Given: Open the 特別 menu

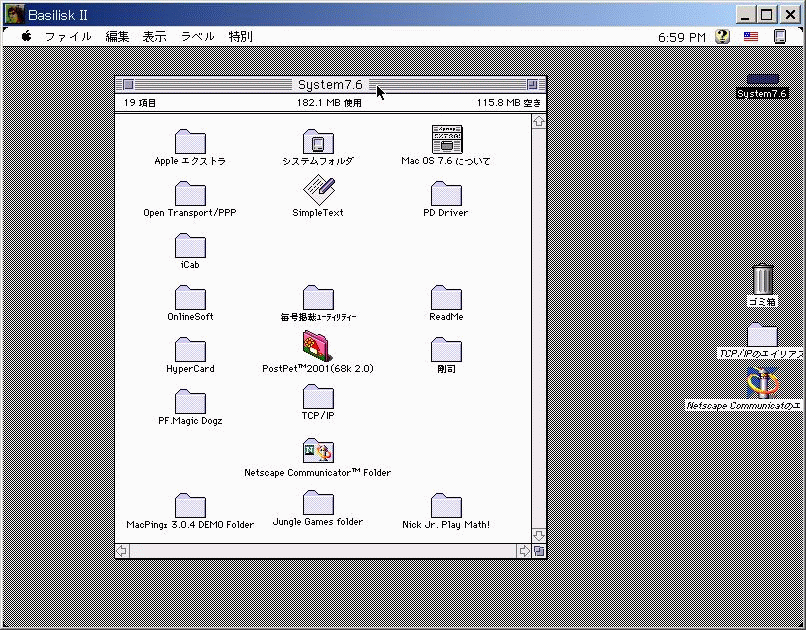Looking at the screenshot, I should (x=241, y=36).
